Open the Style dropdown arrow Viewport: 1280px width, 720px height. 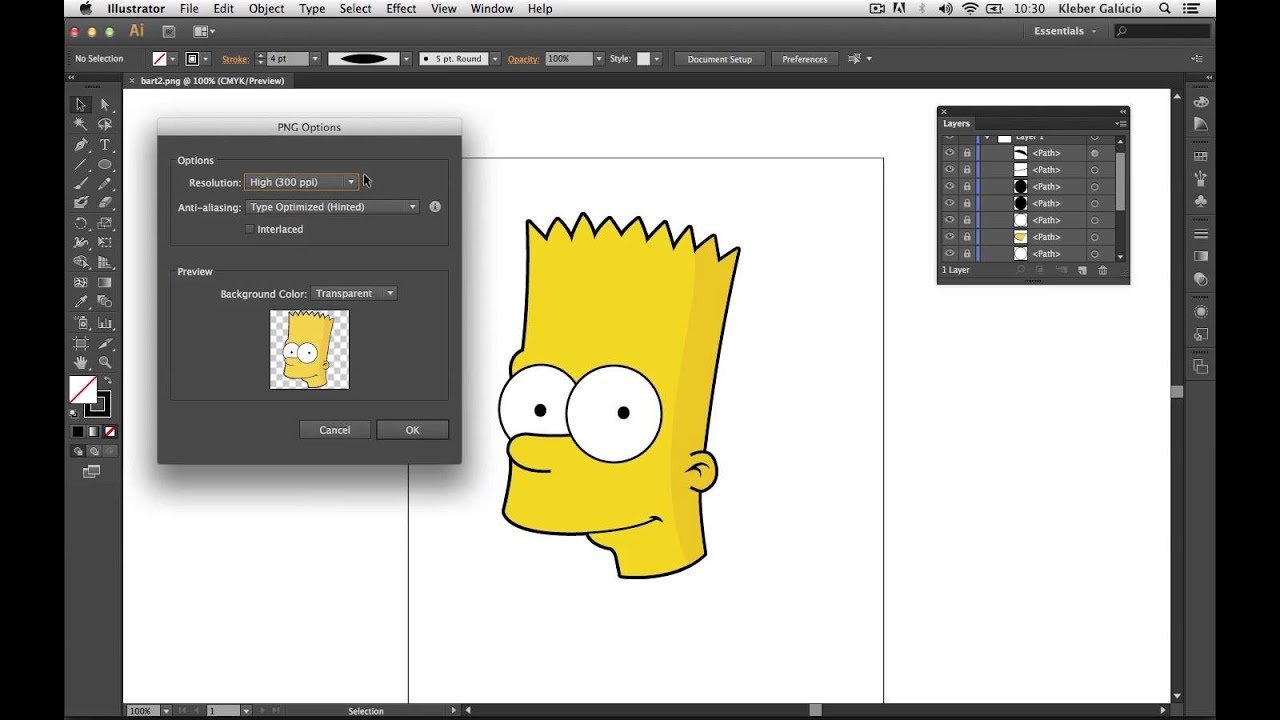pyautogui.click(x=657, y=59)
